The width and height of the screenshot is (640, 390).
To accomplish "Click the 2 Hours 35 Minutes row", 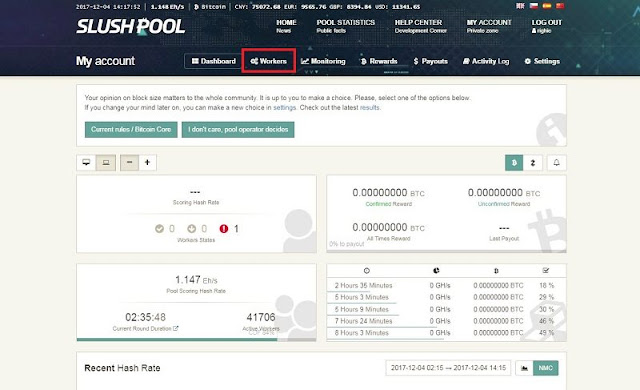I will pyautogui.click(x=446, y=286).
